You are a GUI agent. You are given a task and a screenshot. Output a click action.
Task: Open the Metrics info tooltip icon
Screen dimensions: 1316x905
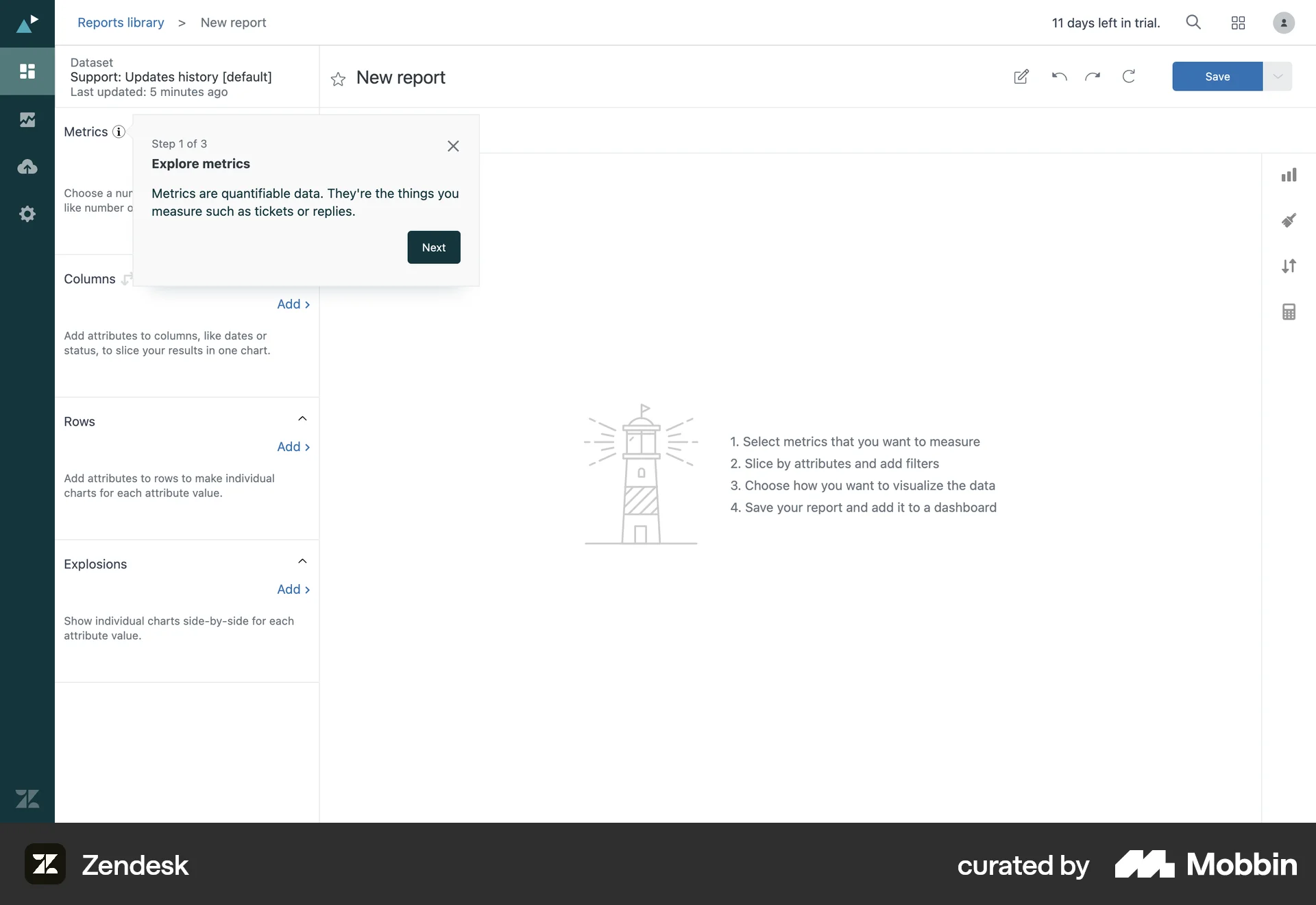(118, 132)
